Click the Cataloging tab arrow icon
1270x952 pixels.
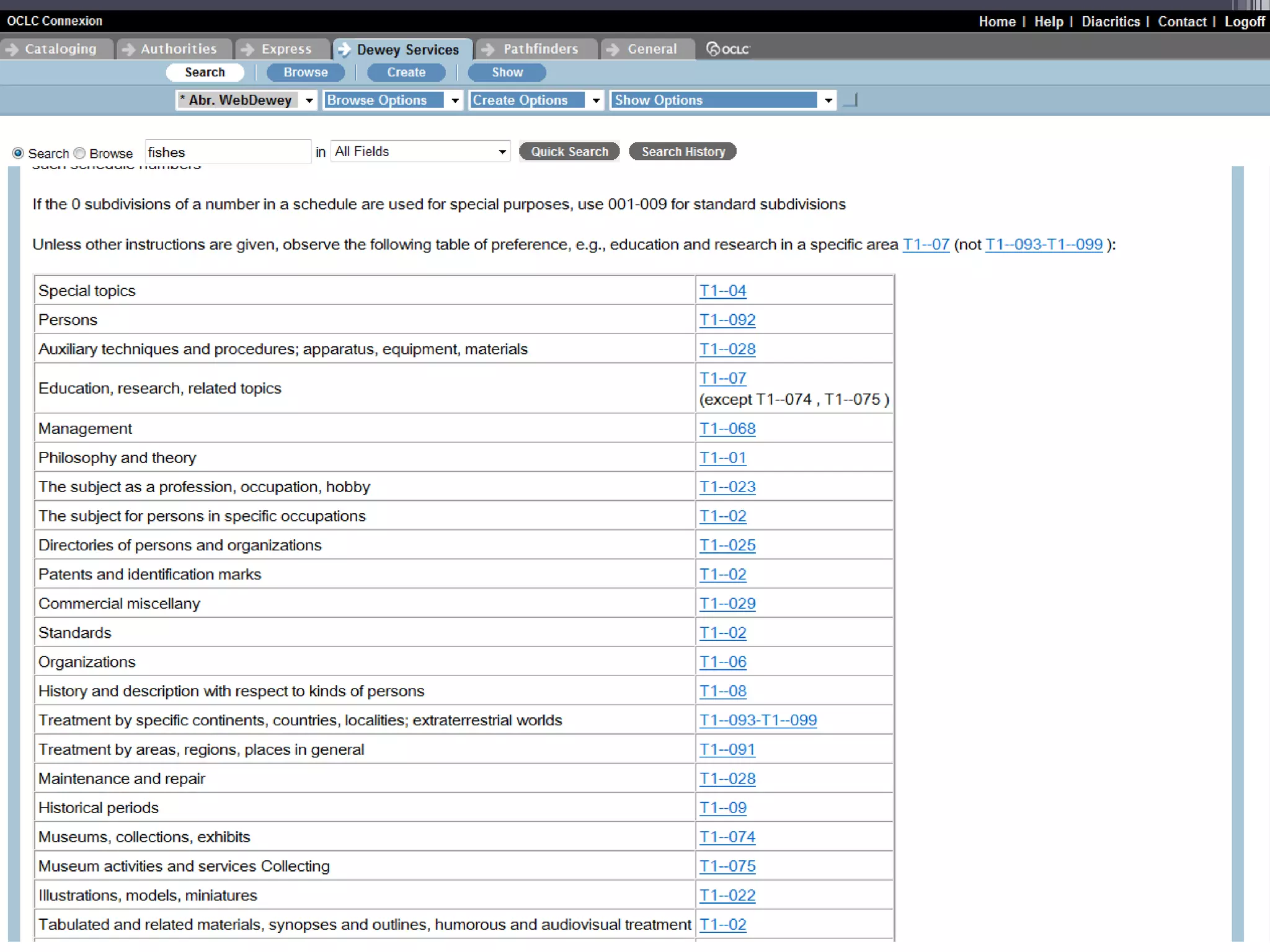click(11, 49)
